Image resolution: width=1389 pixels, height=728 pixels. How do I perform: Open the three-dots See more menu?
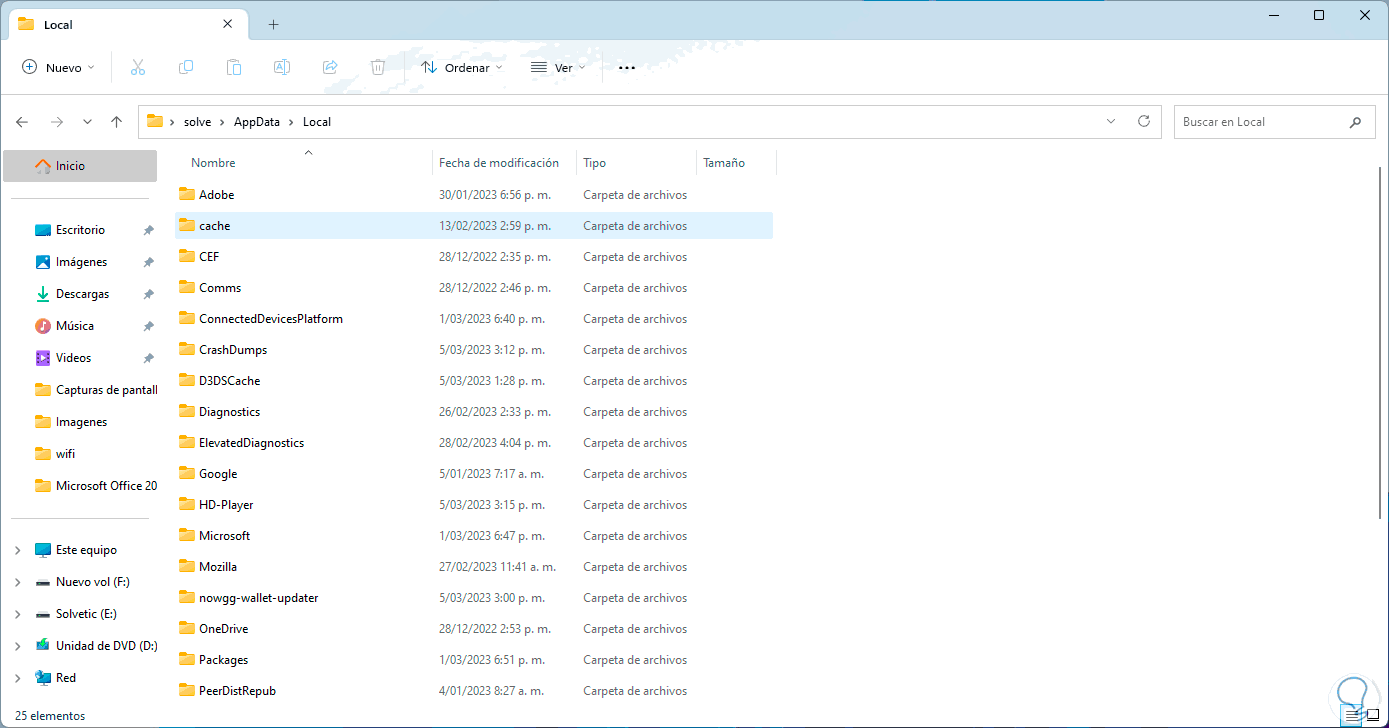(x=627, y=68)
